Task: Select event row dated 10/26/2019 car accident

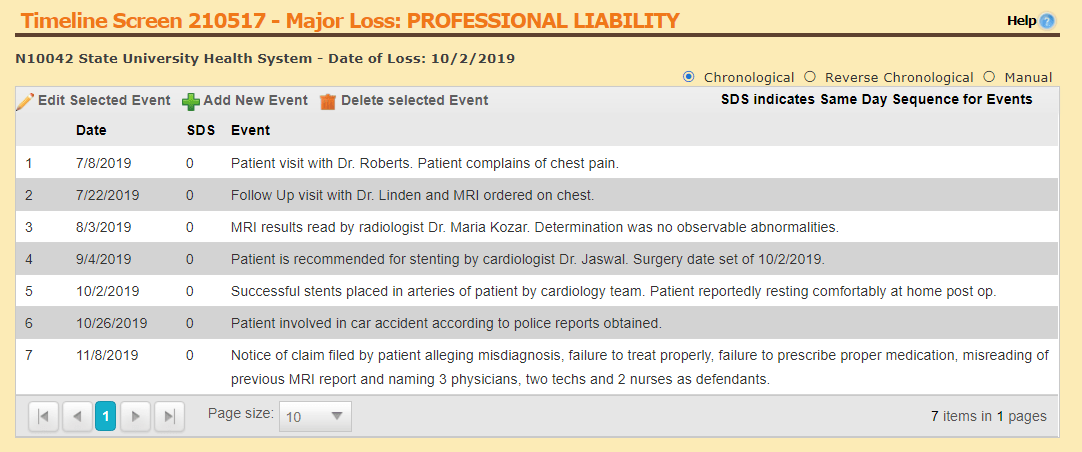Action: [x=446, y=323]
